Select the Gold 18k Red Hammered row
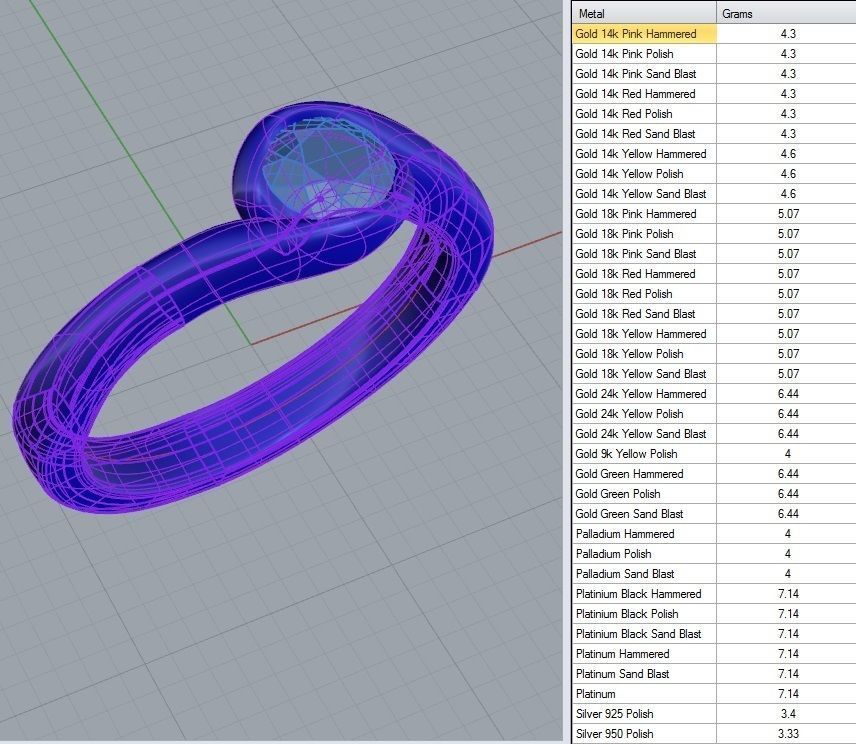856x744 pixels. [714, 274]
